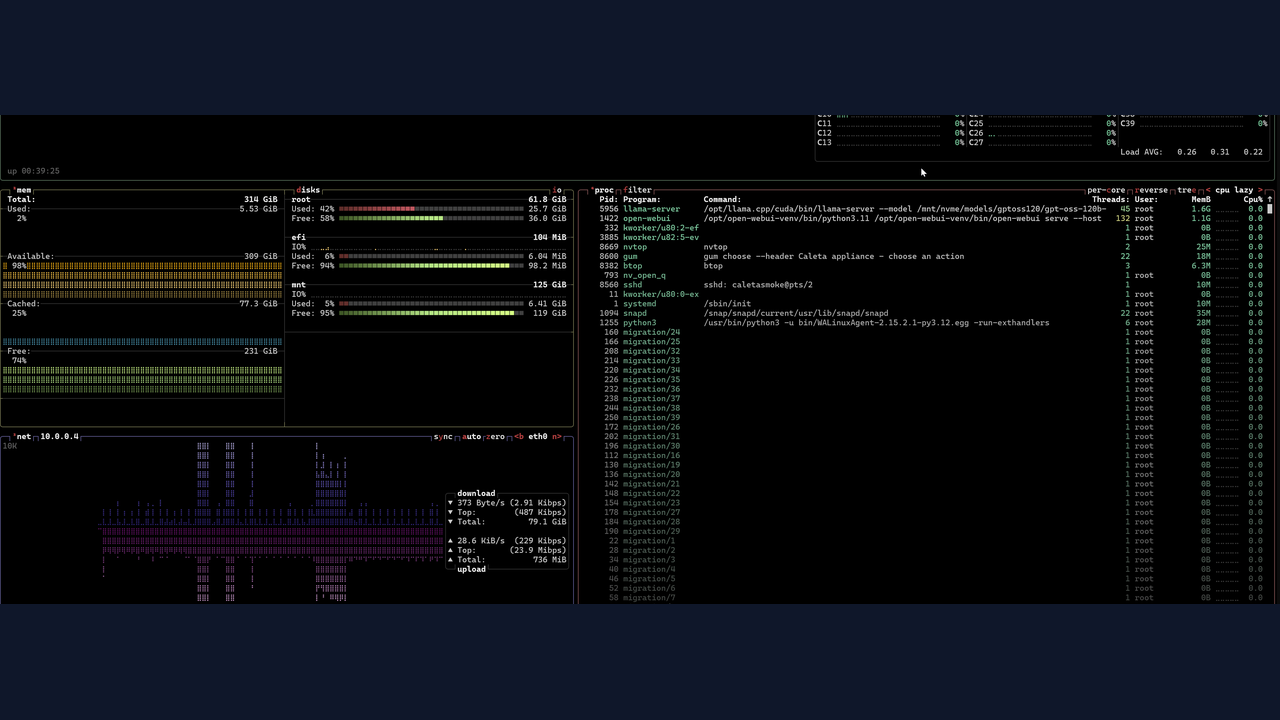Viewport: 1280px width, 720px height.
Task: Select next sort column arrow after 'cpu lazy'
Action: pyautogui.click(x=1260, y=190)
